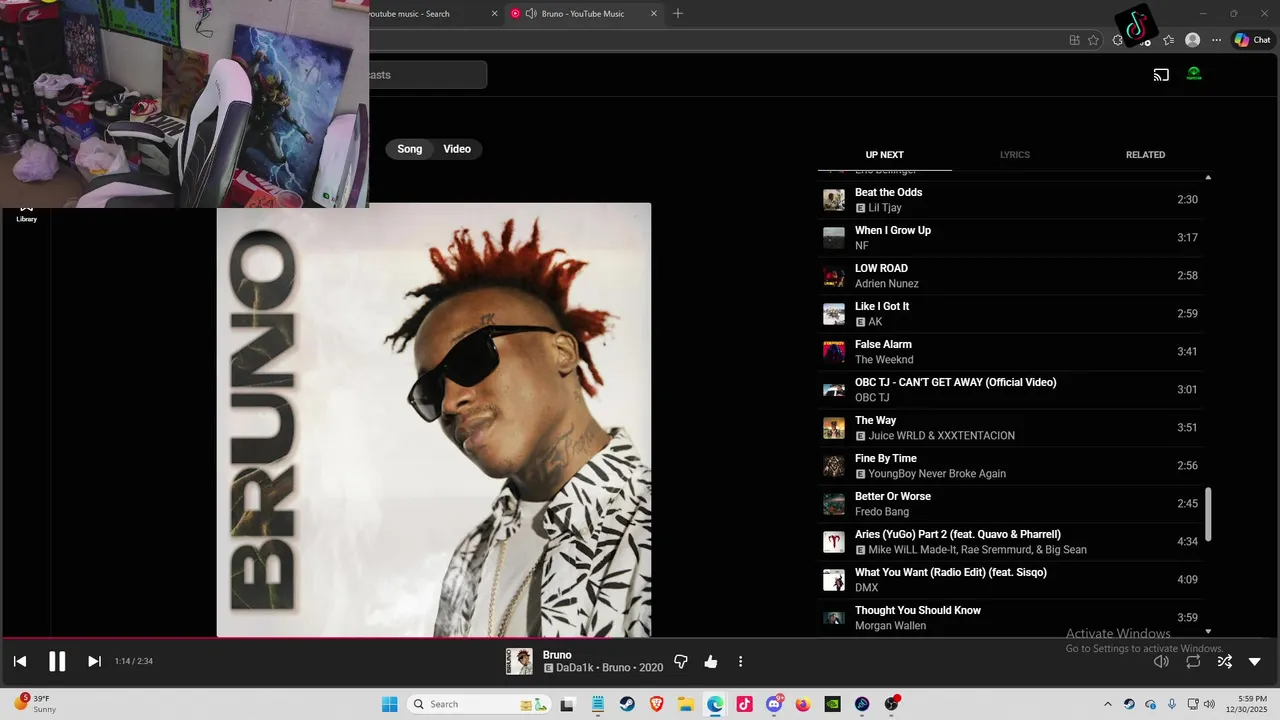Screen dimensions: 1280x720
Task: Show hidden system tray icons chevron
Action: click(x=1107, y=704)
